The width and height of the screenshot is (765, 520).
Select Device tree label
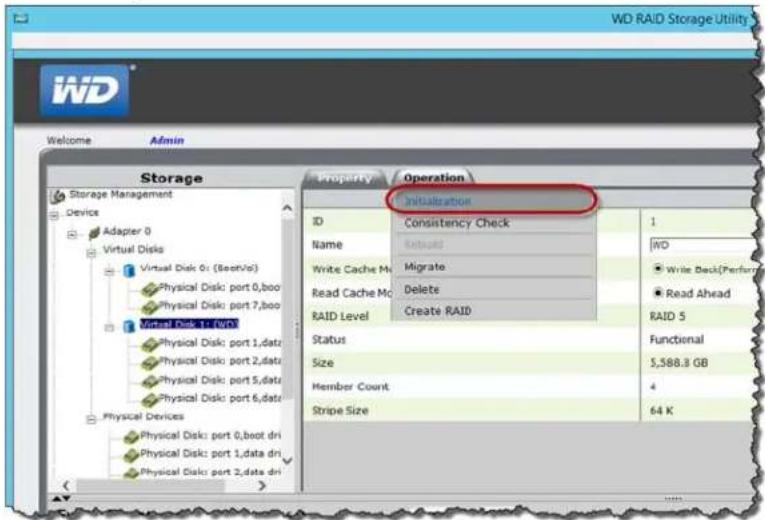[82, 213]
